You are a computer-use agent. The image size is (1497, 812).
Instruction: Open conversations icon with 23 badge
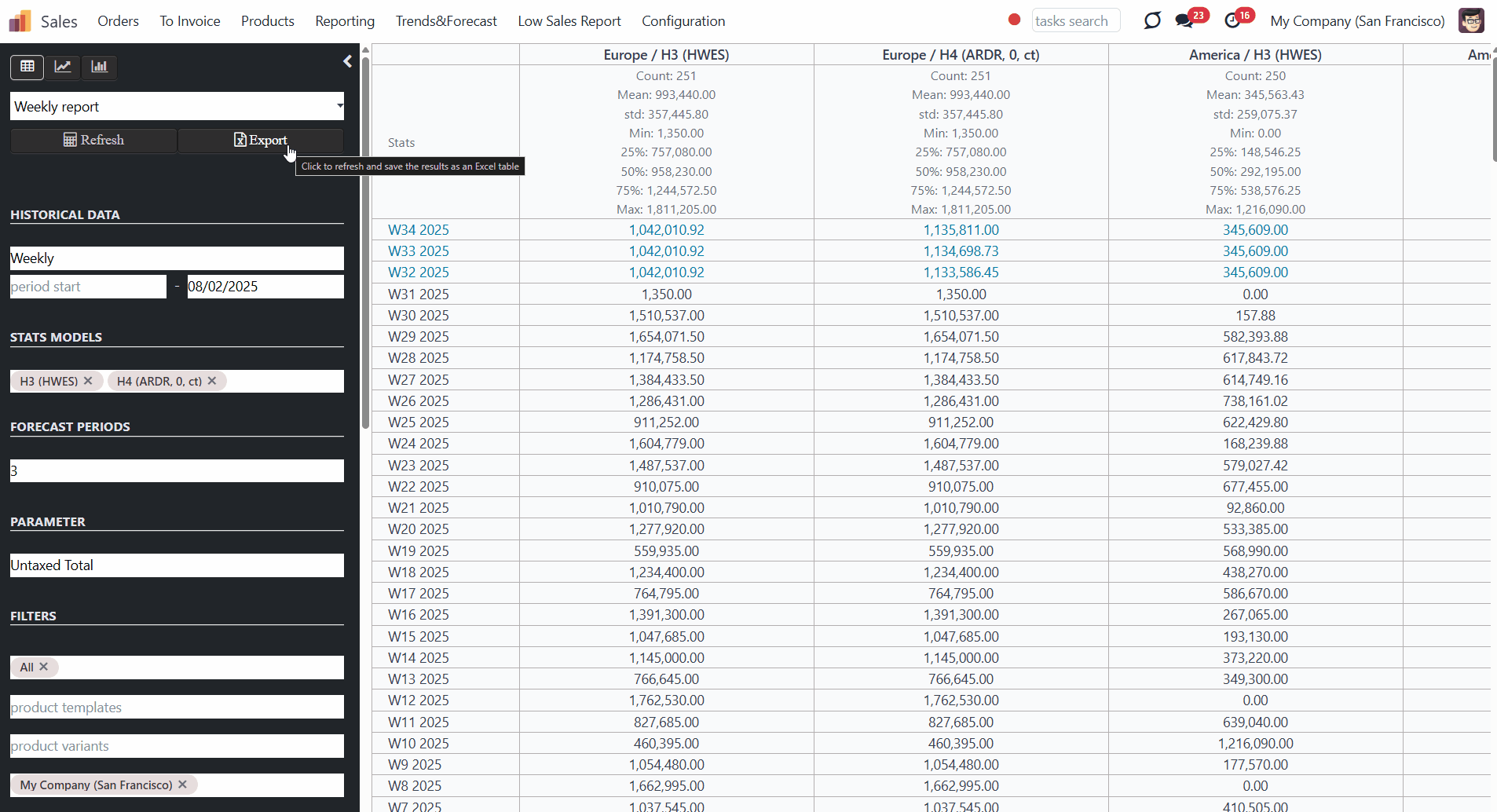coord(1184,21)
